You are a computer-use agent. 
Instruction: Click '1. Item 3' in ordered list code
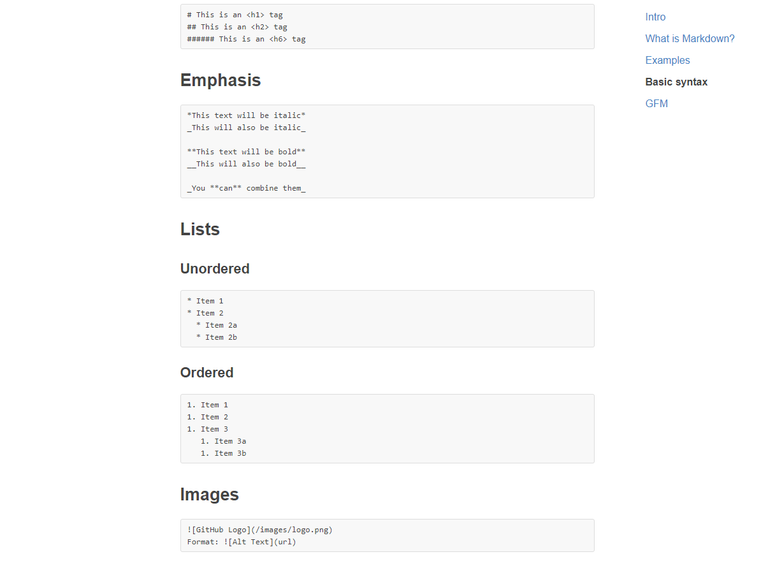pyautogui.click(x=208, y=429)
